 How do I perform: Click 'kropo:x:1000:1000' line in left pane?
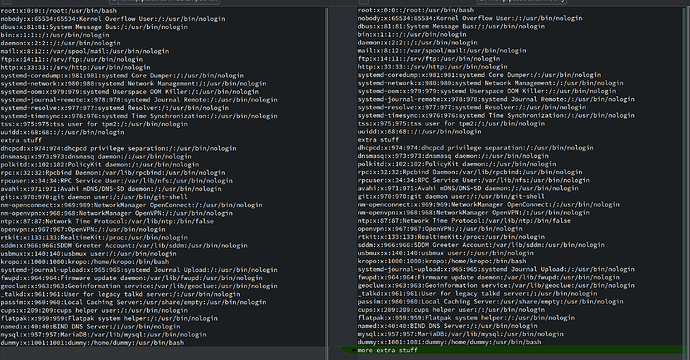pos(84,262)
